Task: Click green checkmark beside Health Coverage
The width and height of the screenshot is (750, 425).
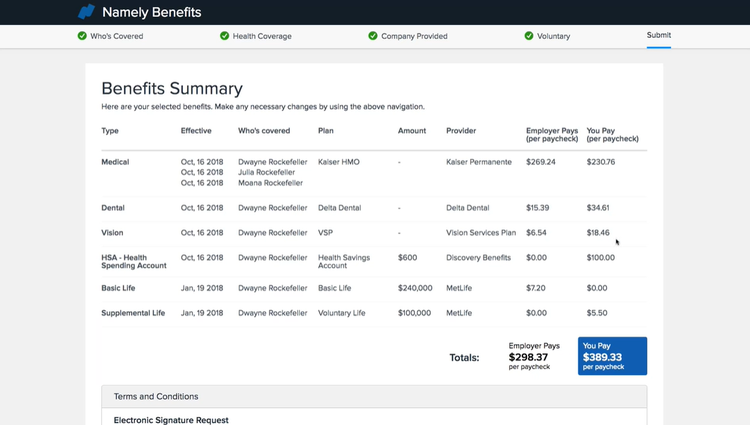Action: pos(224,36)
